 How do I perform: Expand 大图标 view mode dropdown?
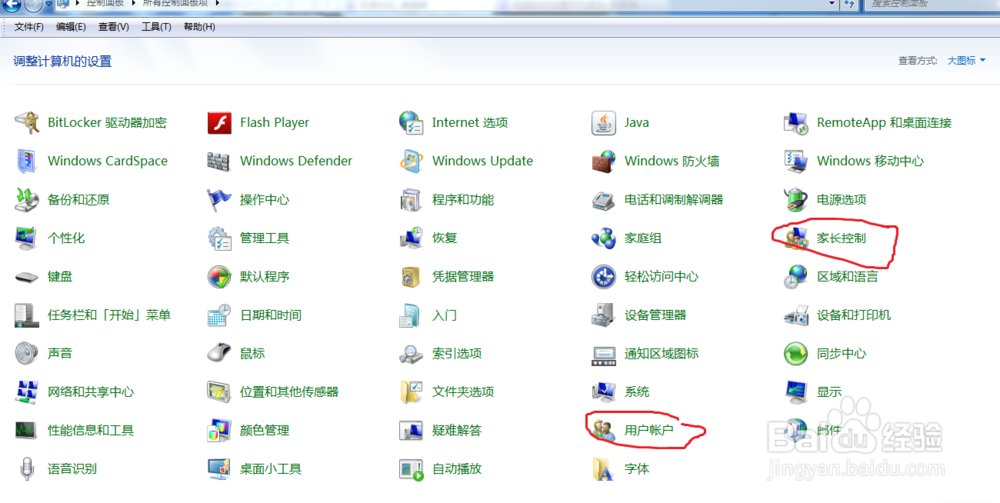pos(966,61)
